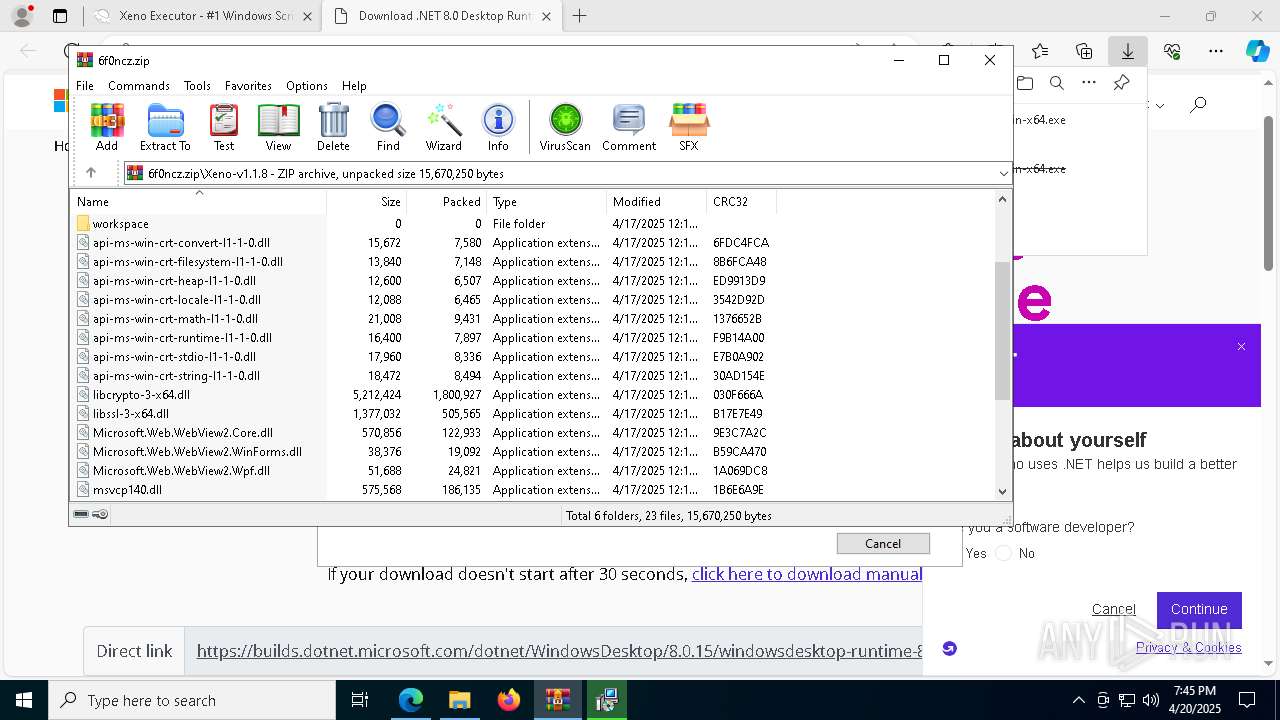Click the Test archive icon

pos(224,127)
